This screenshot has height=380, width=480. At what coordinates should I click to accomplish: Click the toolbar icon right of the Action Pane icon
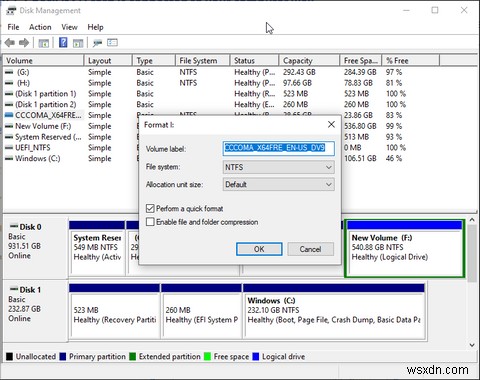97,43
